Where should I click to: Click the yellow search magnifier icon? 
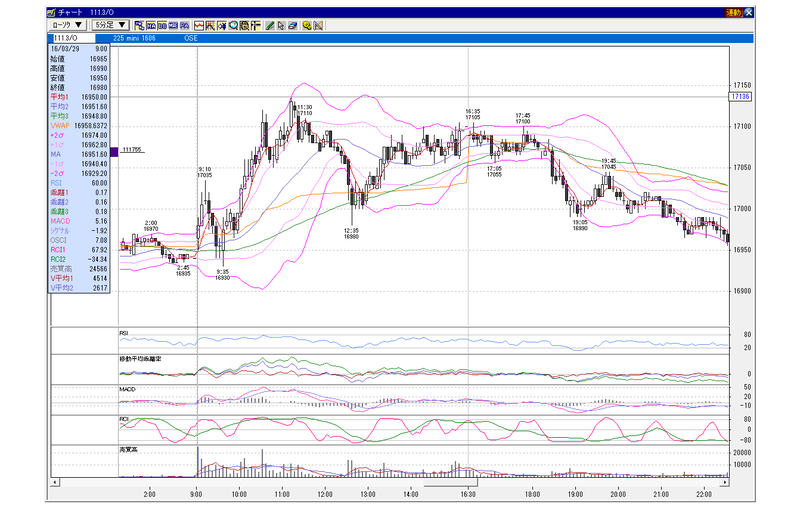point(307,26)
